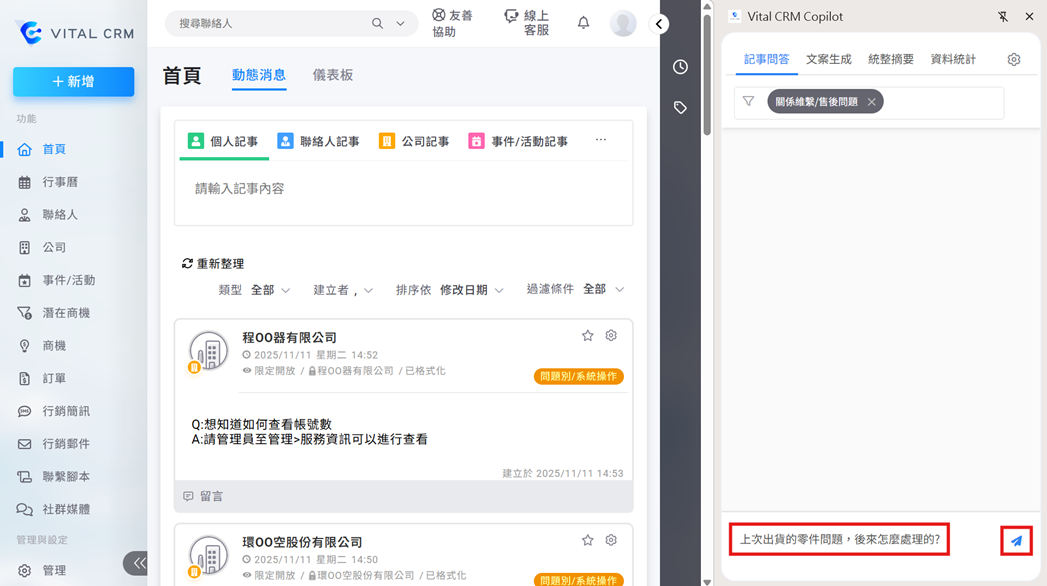Select the 文案生成 Copilot tab
This screenshot has width=1047, height=586.
point(828,60)
